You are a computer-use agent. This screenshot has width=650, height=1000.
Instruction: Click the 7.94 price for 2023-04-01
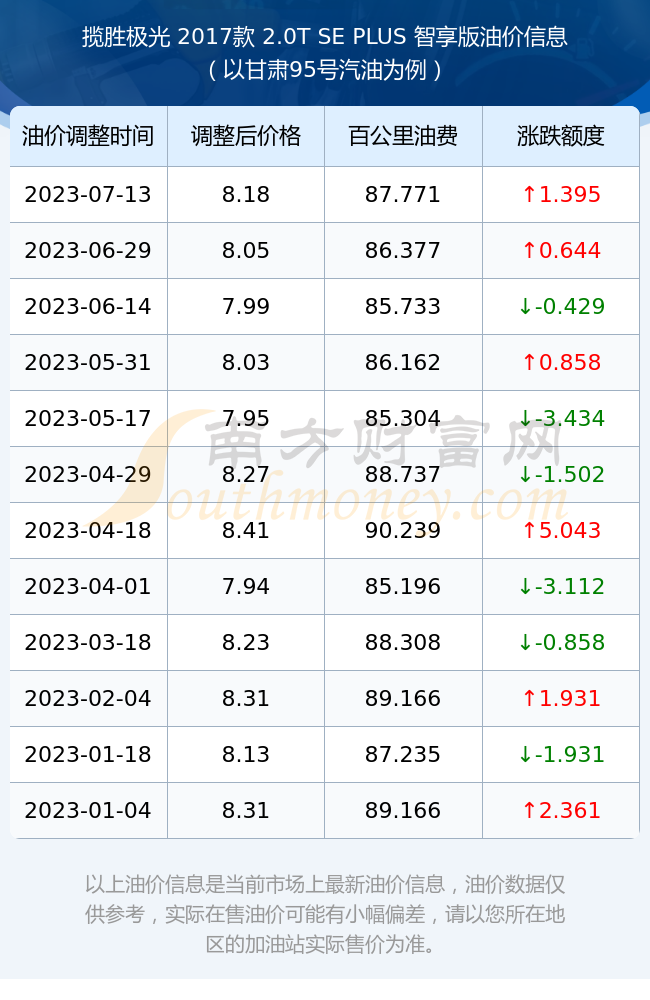click(x=246, y=586)
